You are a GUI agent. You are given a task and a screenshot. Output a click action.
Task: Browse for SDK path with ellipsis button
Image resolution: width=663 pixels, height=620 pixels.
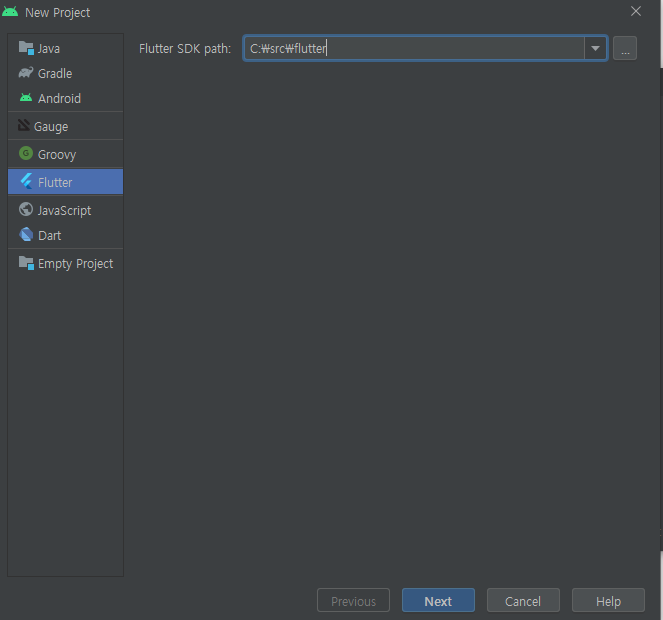625,48
